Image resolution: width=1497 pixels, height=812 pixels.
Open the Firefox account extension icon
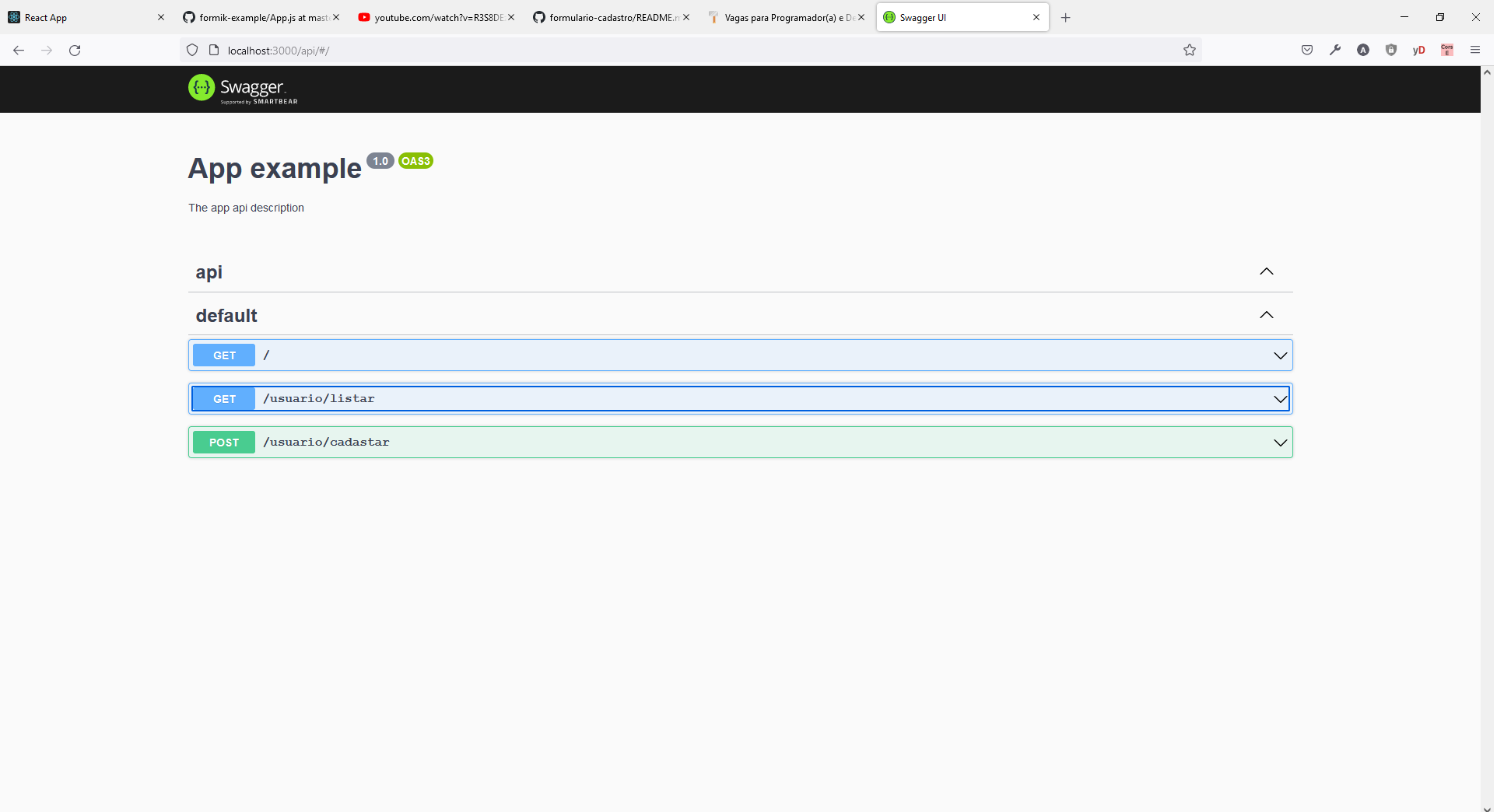click(x=1363, y=50)
